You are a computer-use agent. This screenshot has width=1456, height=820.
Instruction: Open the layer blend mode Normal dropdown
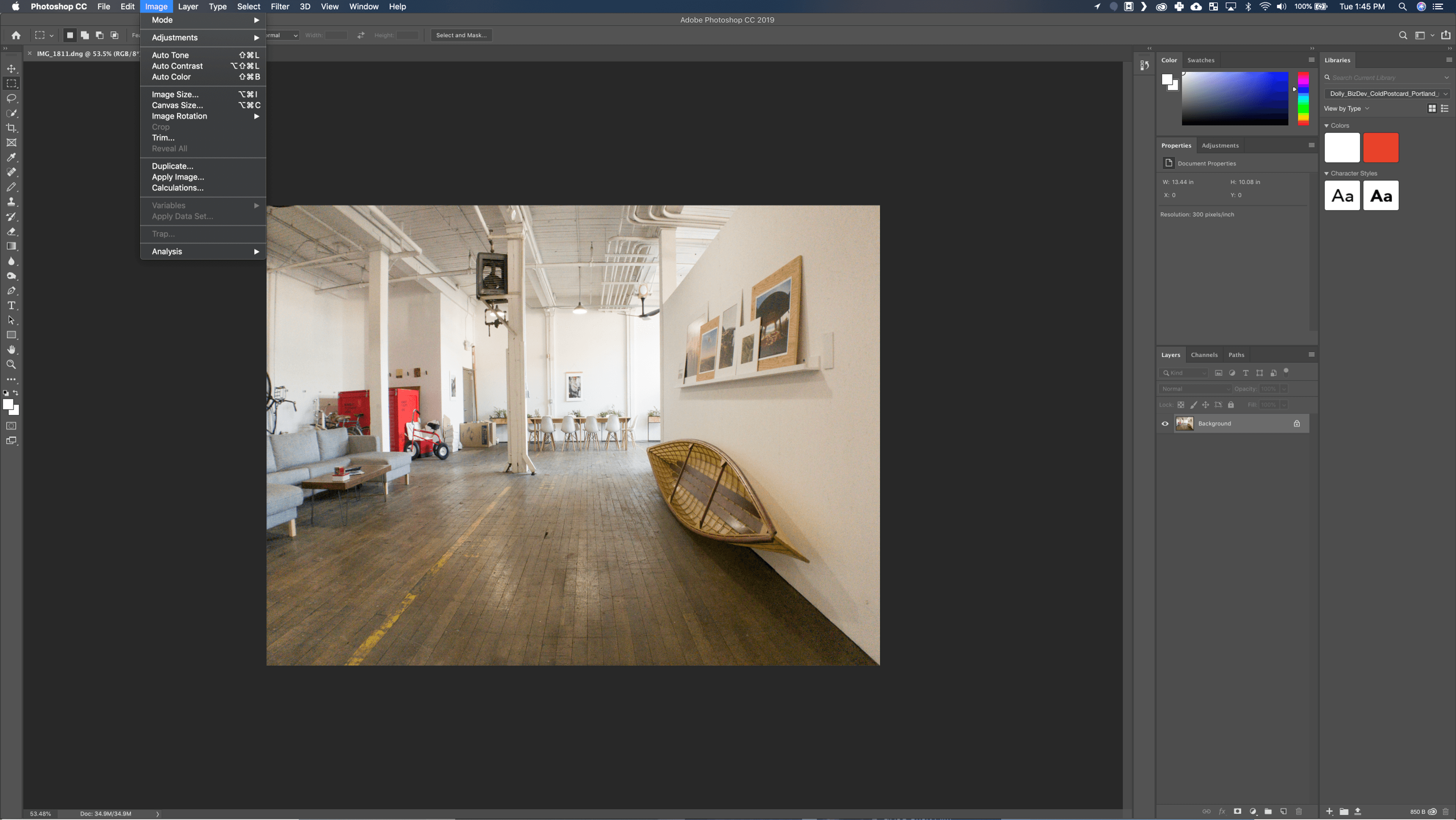click(1195, 389)
